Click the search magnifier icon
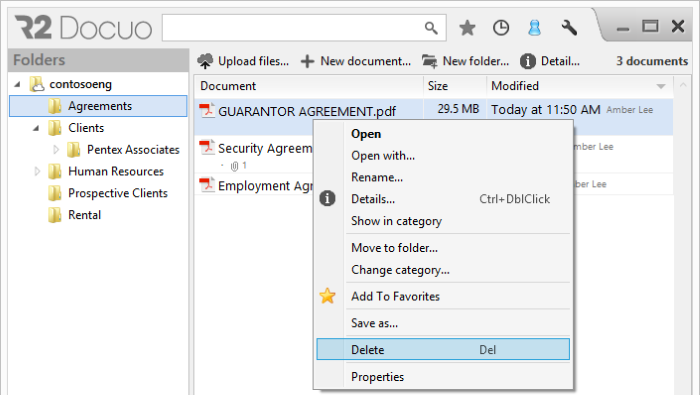 [x=431, y=28]
